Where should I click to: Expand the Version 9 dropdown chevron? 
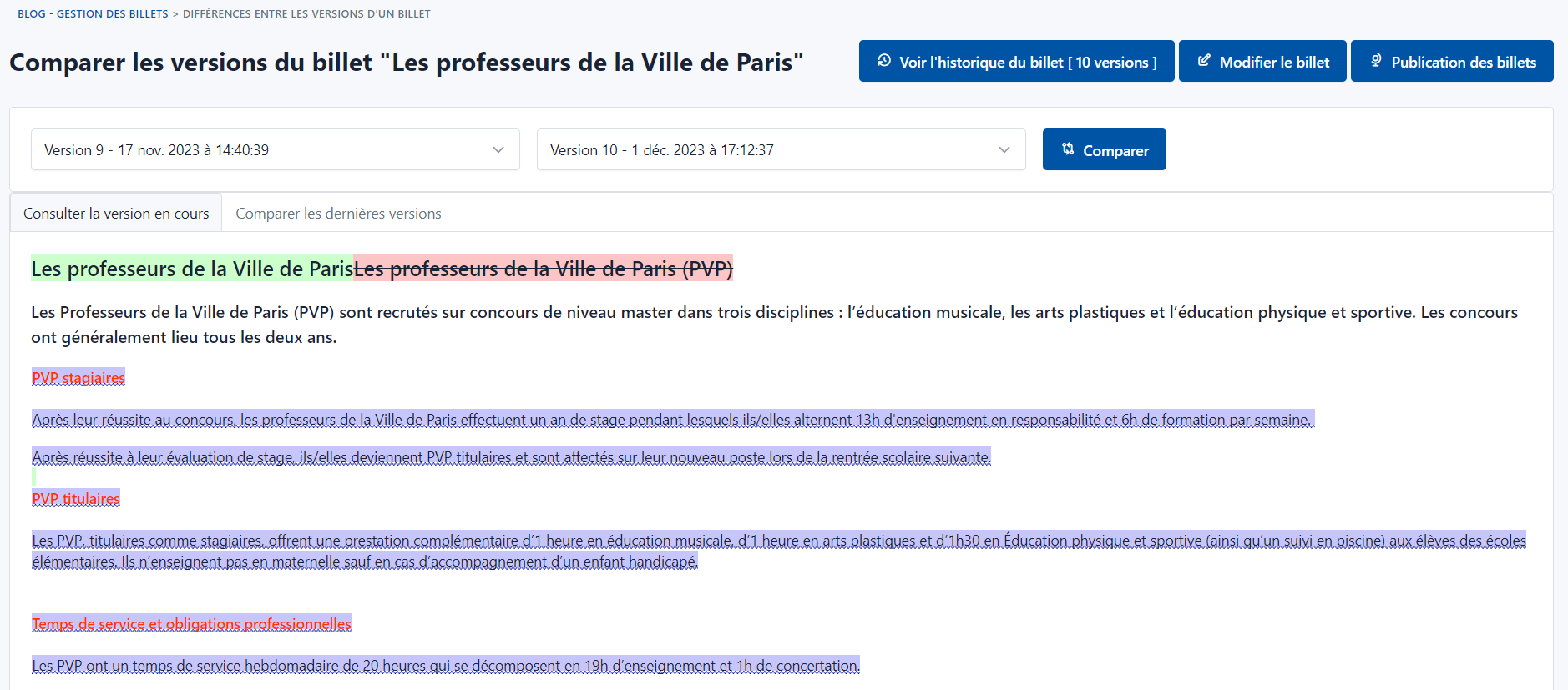point(498,150)
